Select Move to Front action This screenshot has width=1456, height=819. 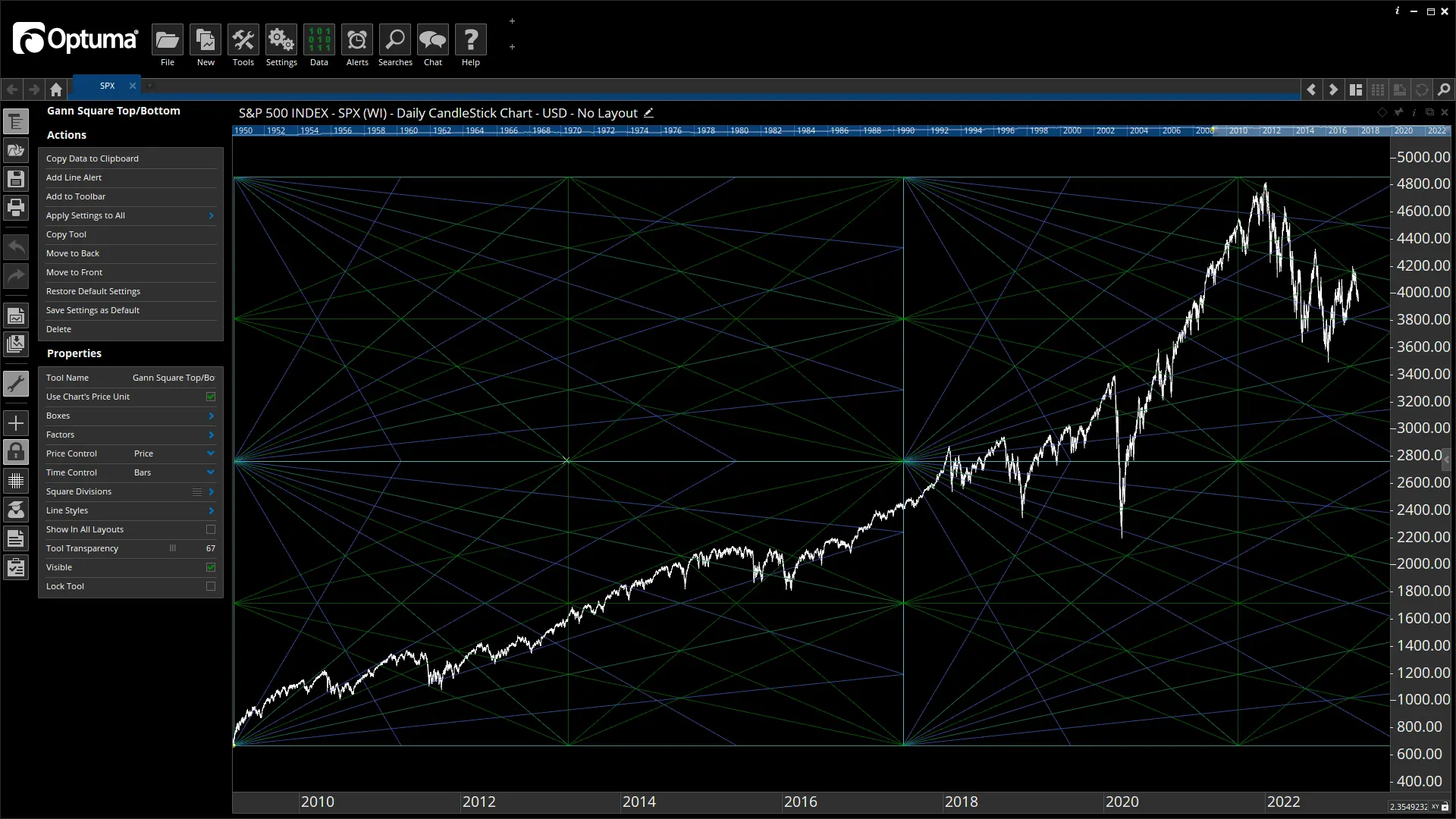click(x=130, y=272)
